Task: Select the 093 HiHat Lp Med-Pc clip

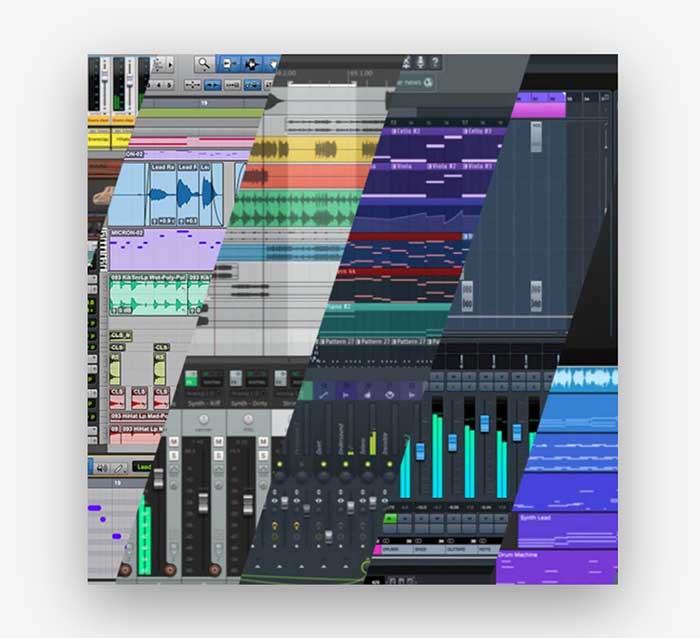Action: point(138,416)
